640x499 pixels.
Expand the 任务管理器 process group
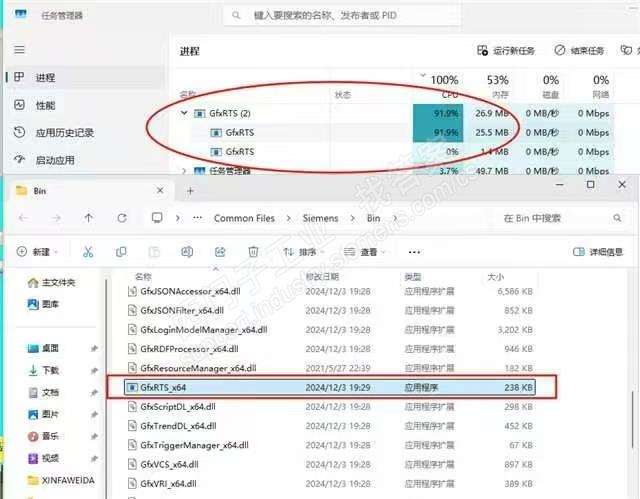184,171
